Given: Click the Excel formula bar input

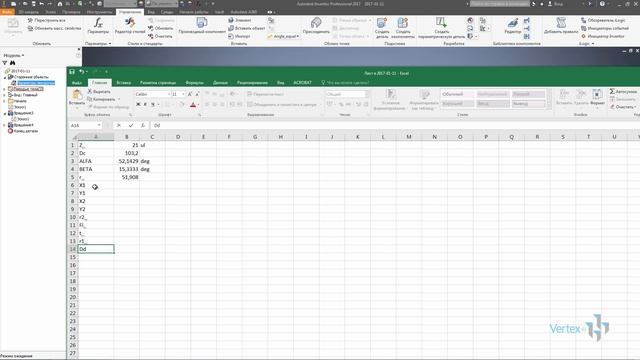Looking at the screenshot, I should pyautogui.click(x=394, y=125).
